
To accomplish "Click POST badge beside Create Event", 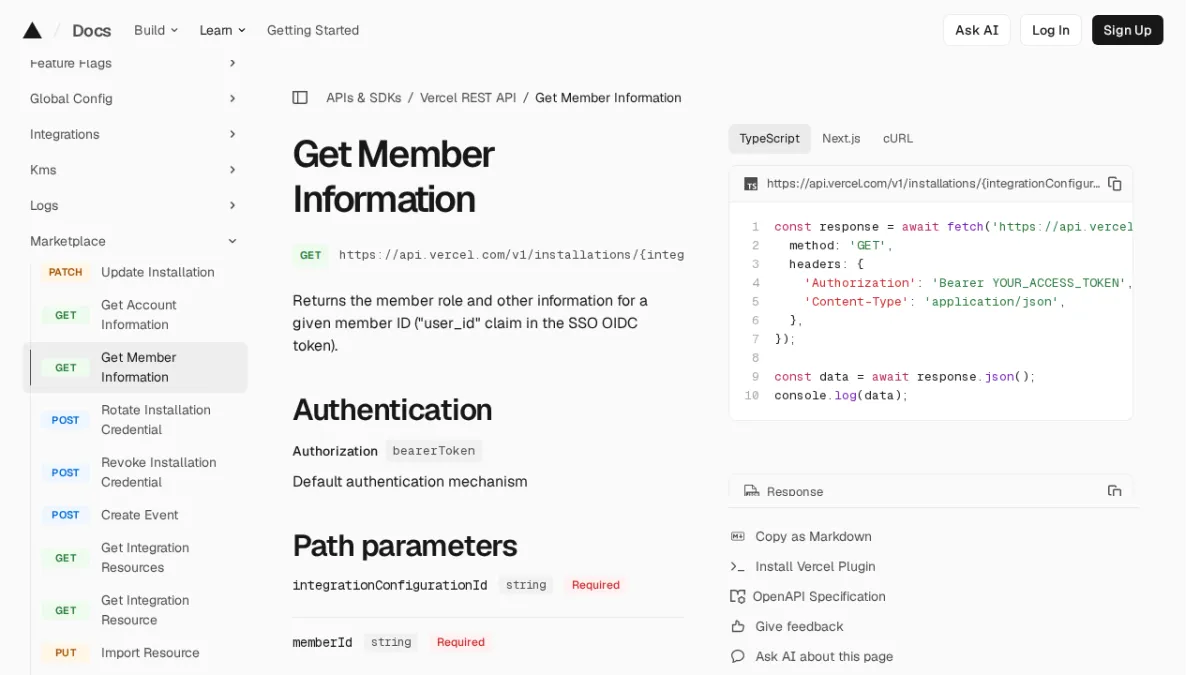I will coord(66,515).
